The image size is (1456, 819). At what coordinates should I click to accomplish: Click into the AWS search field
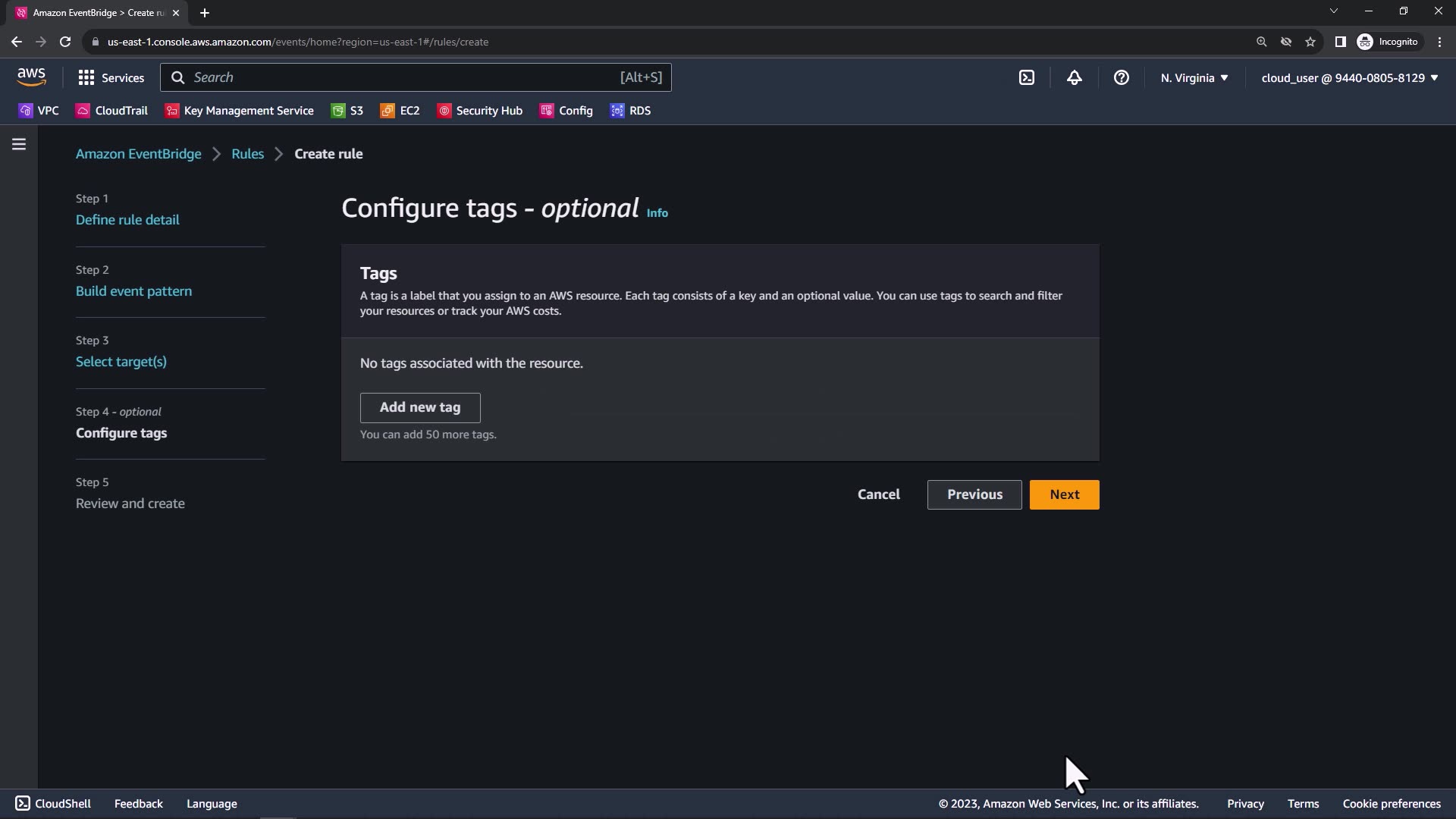point(402,77)
